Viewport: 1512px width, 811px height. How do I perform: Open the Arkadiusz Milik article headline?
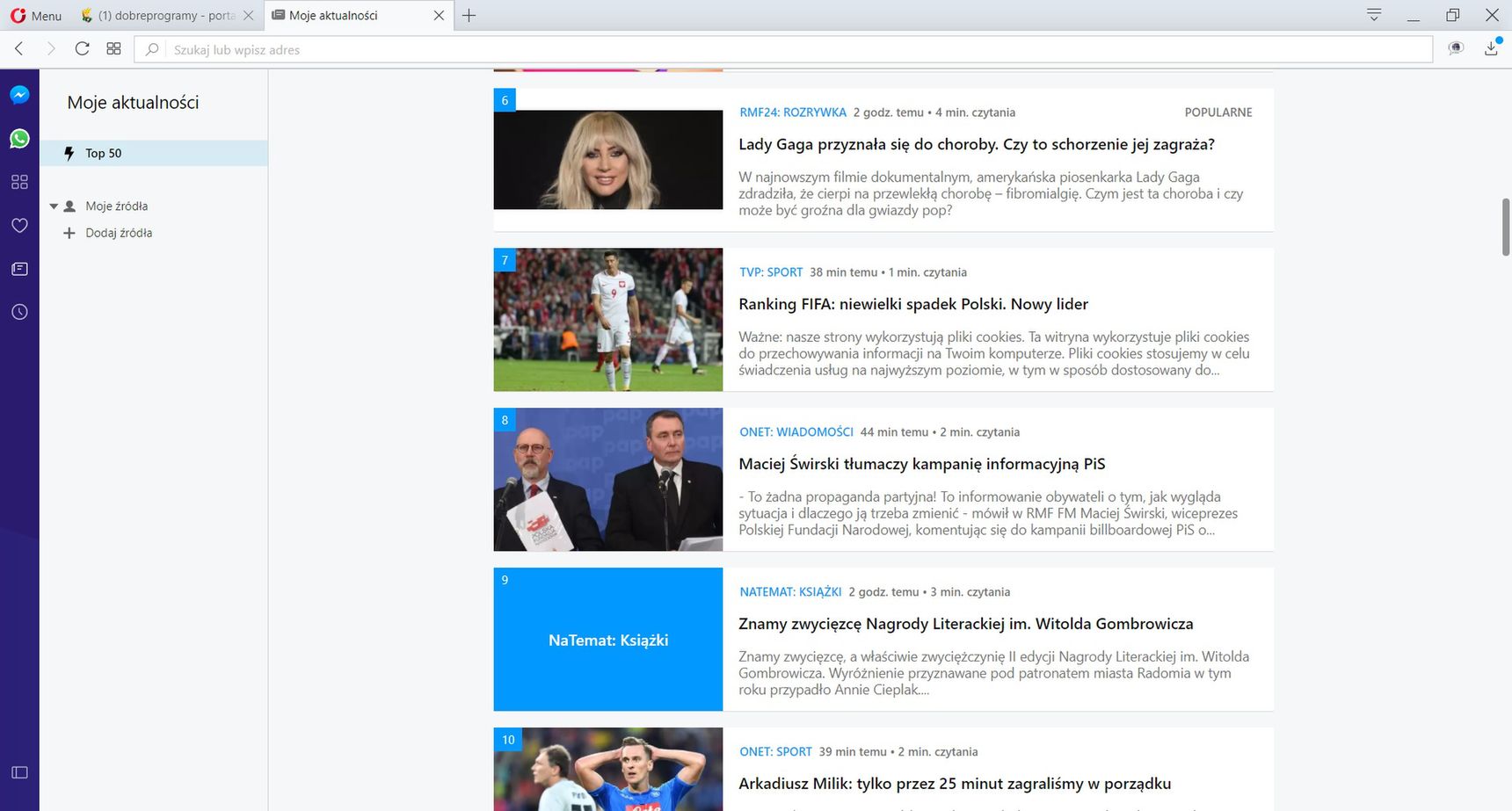click(955, 784)
